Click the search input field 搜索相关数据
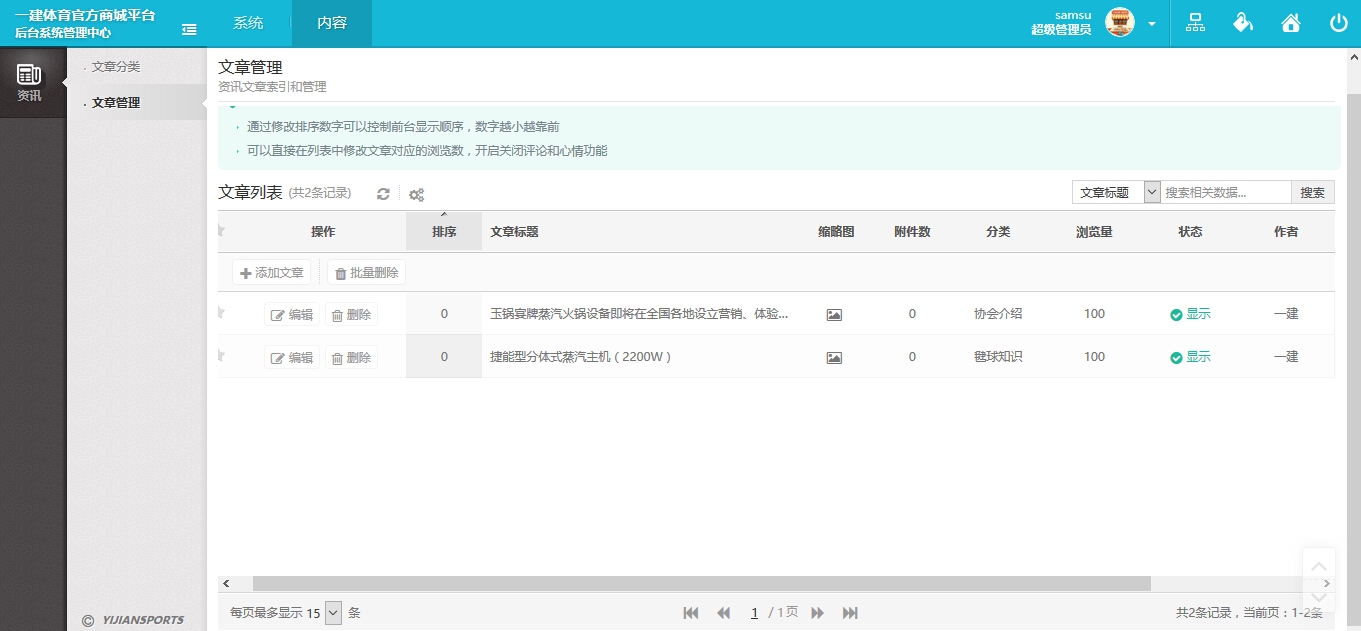1361x631 pixels. coord(1225,191)
